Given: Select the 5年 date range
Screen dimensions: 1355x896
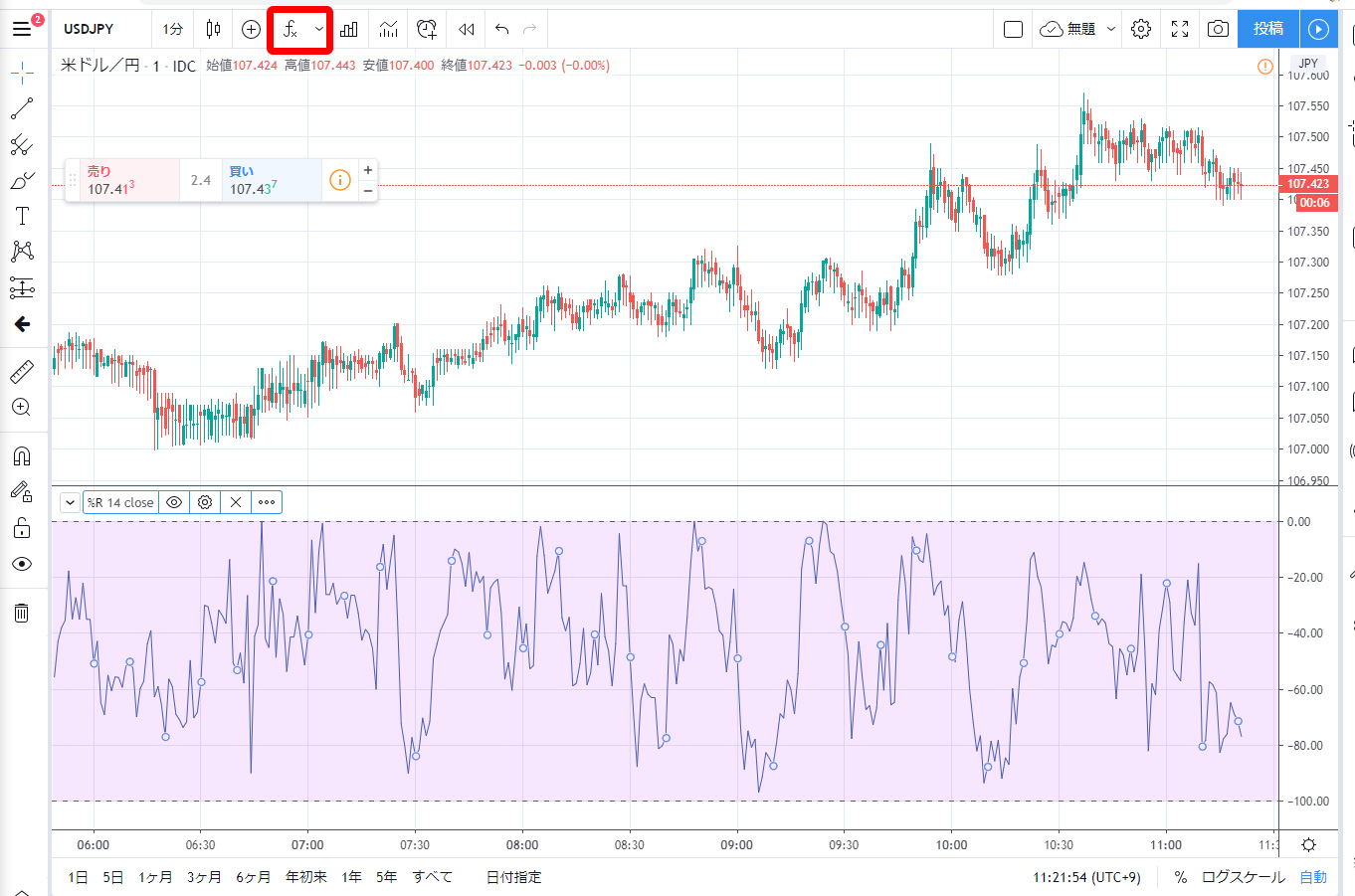Looking at the screenshot, I should [386, 877].
